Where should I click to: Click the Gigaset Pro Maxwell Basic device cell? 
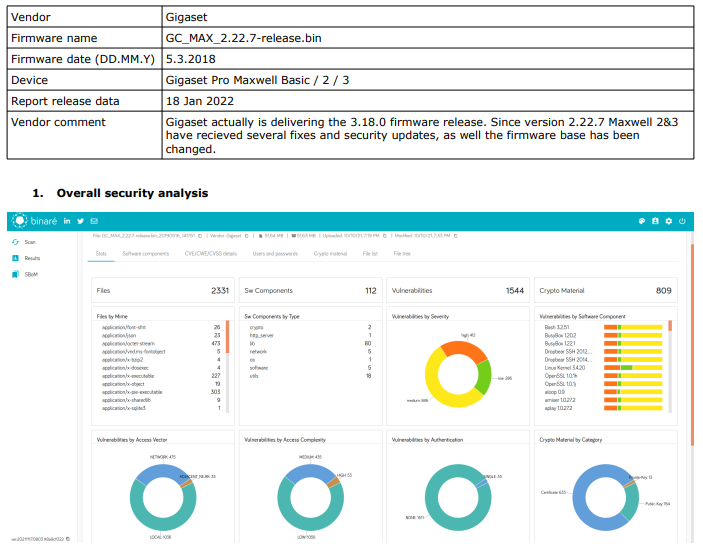tap(428, 80)
